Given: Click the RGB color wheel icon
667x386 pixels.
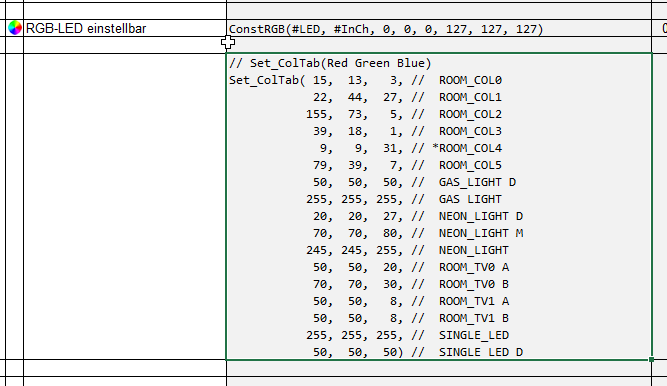Looking at the screenshot, I should (14, 28).
